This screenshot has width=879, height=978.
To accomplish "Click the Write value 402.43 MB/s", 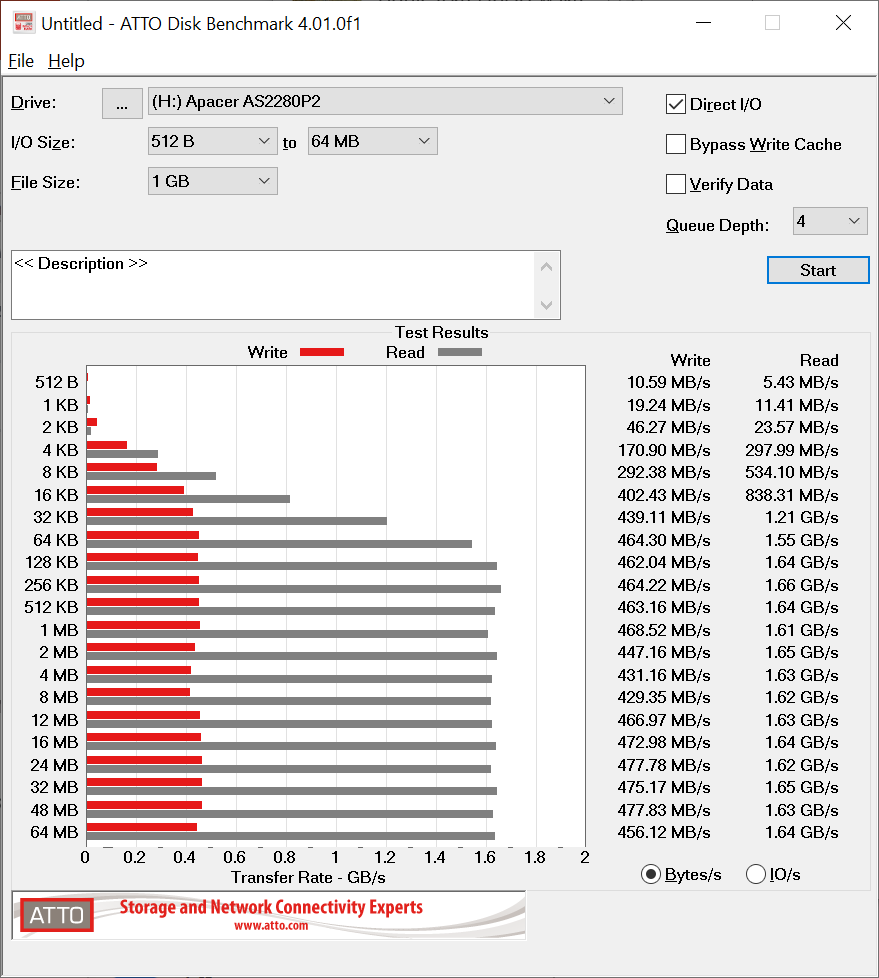I will (664, 495).
